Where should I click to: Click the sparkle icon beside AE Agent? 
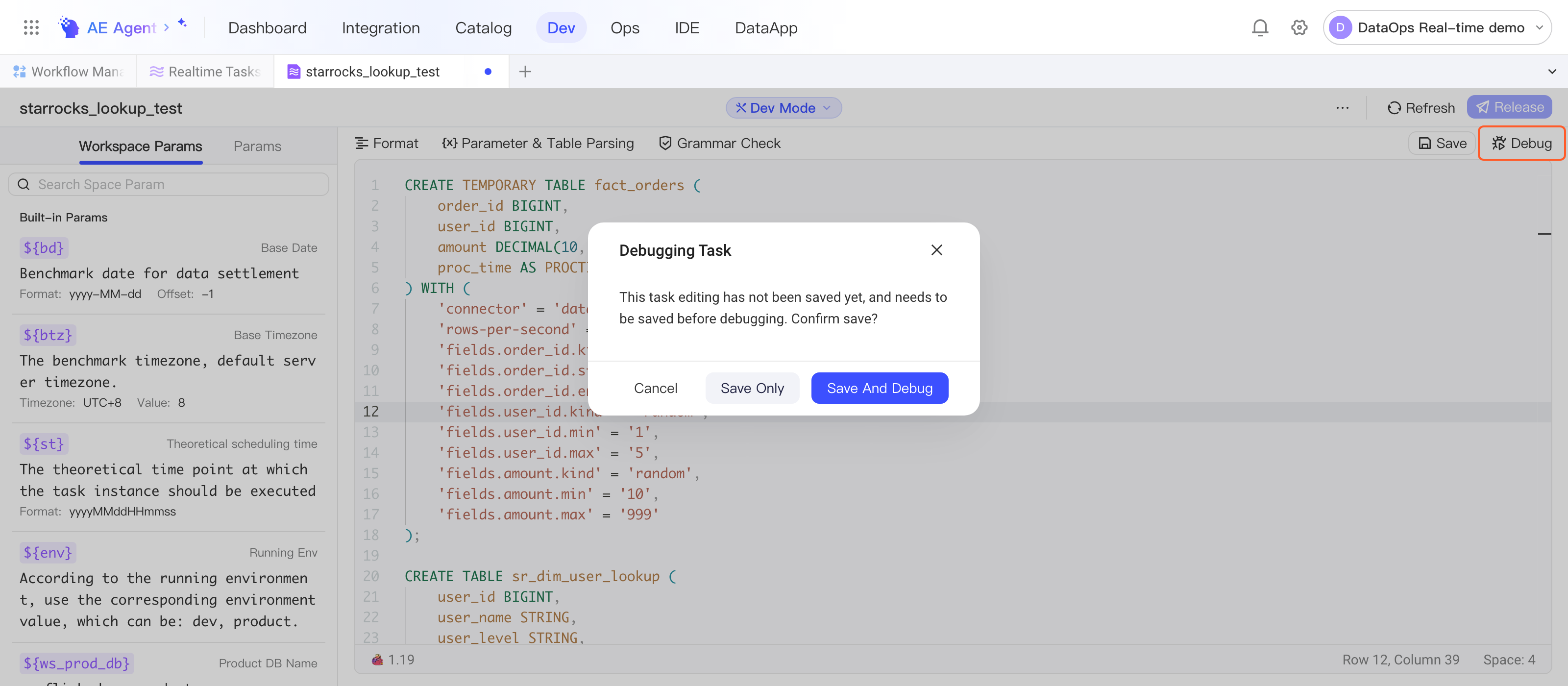point(181,23)
